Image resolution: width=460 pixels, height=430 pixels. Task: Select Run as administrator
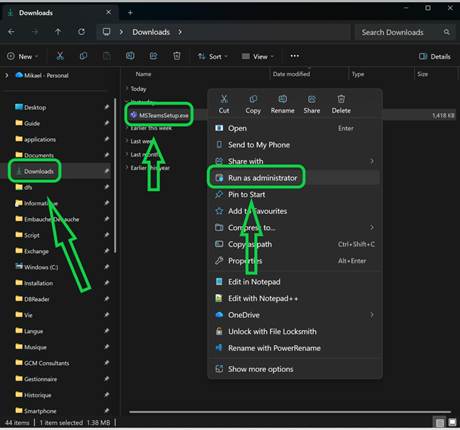click(295, 178)
